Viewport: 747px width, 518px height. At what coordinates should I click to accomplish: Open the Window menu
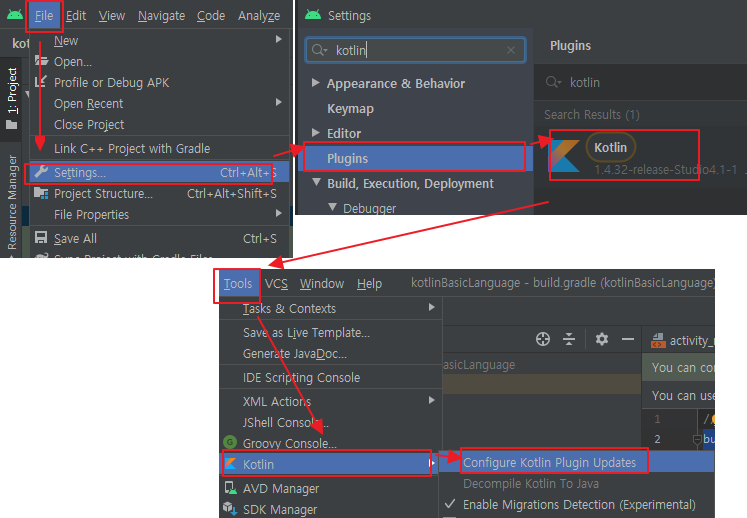click(322, 284)
